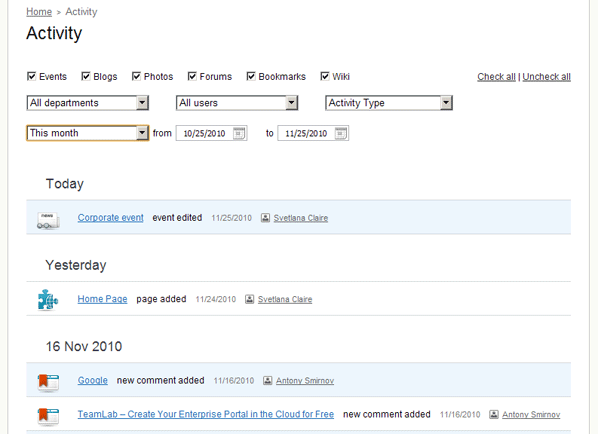
Task: Click the Uncheck all link
Action: (x=547, y=77)
